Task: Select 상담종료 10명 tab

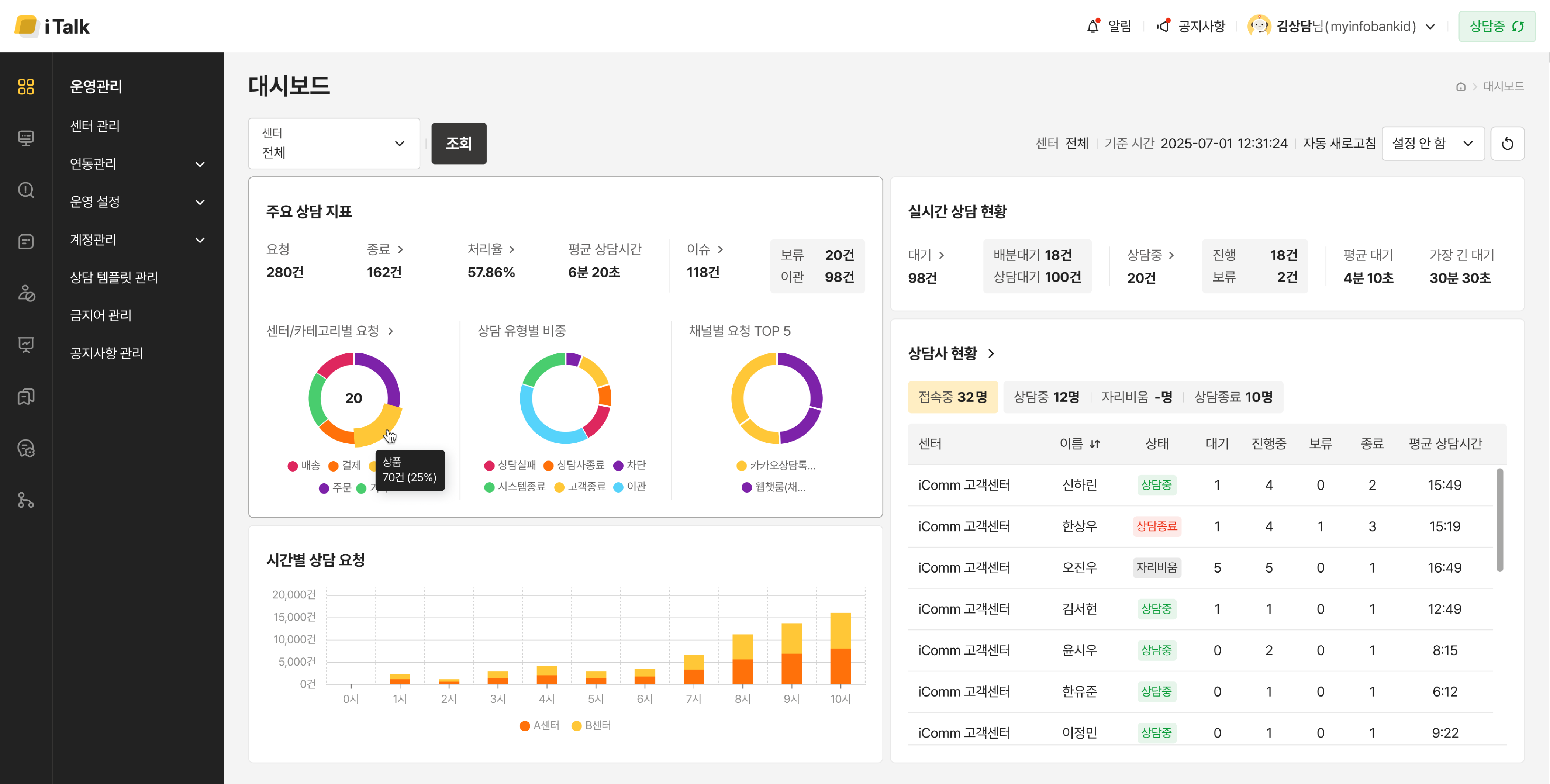Action: 1233,397
